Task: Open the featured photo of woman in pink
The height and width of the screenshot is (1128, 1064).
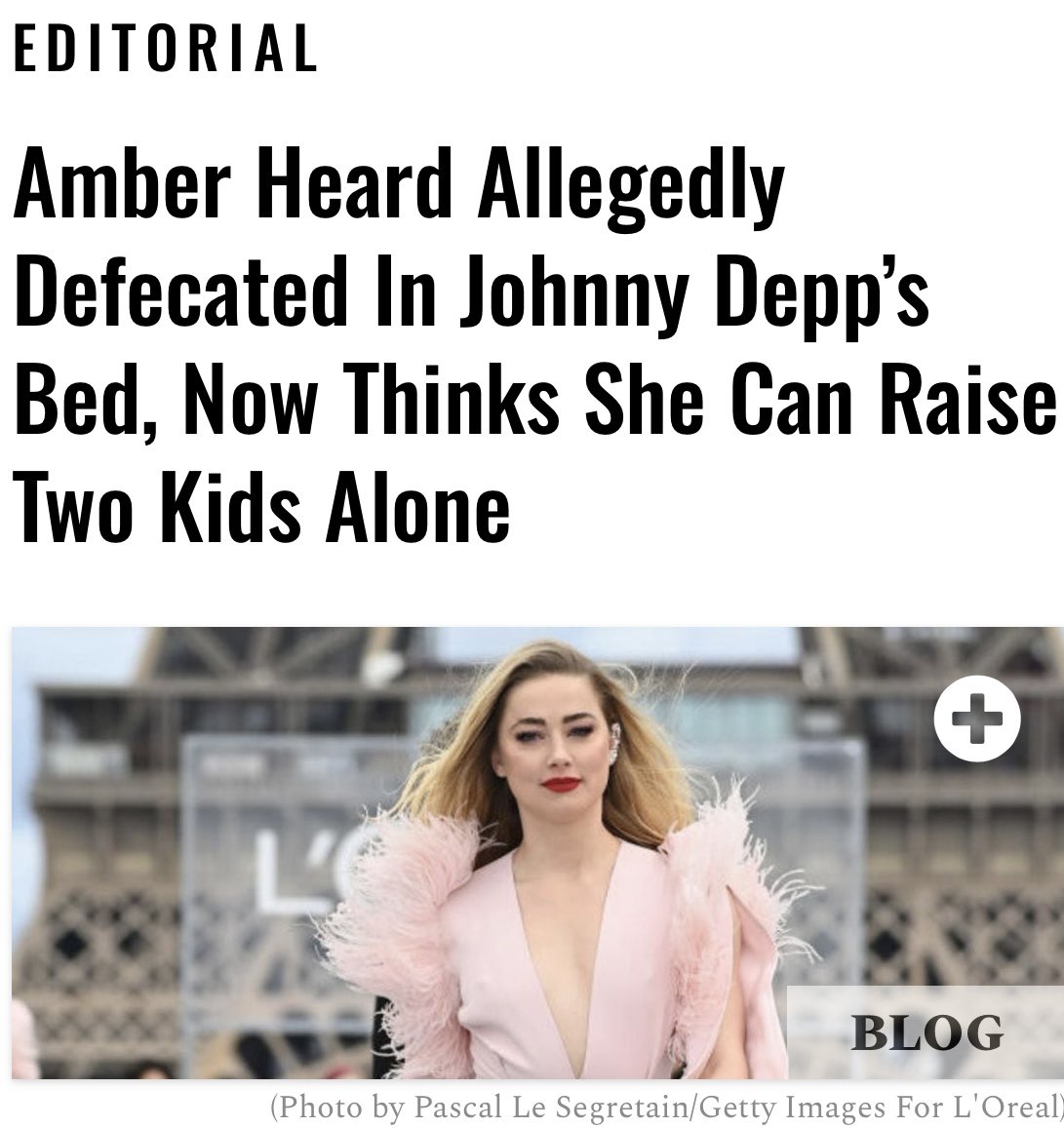Action: click(x=537, y=852)
